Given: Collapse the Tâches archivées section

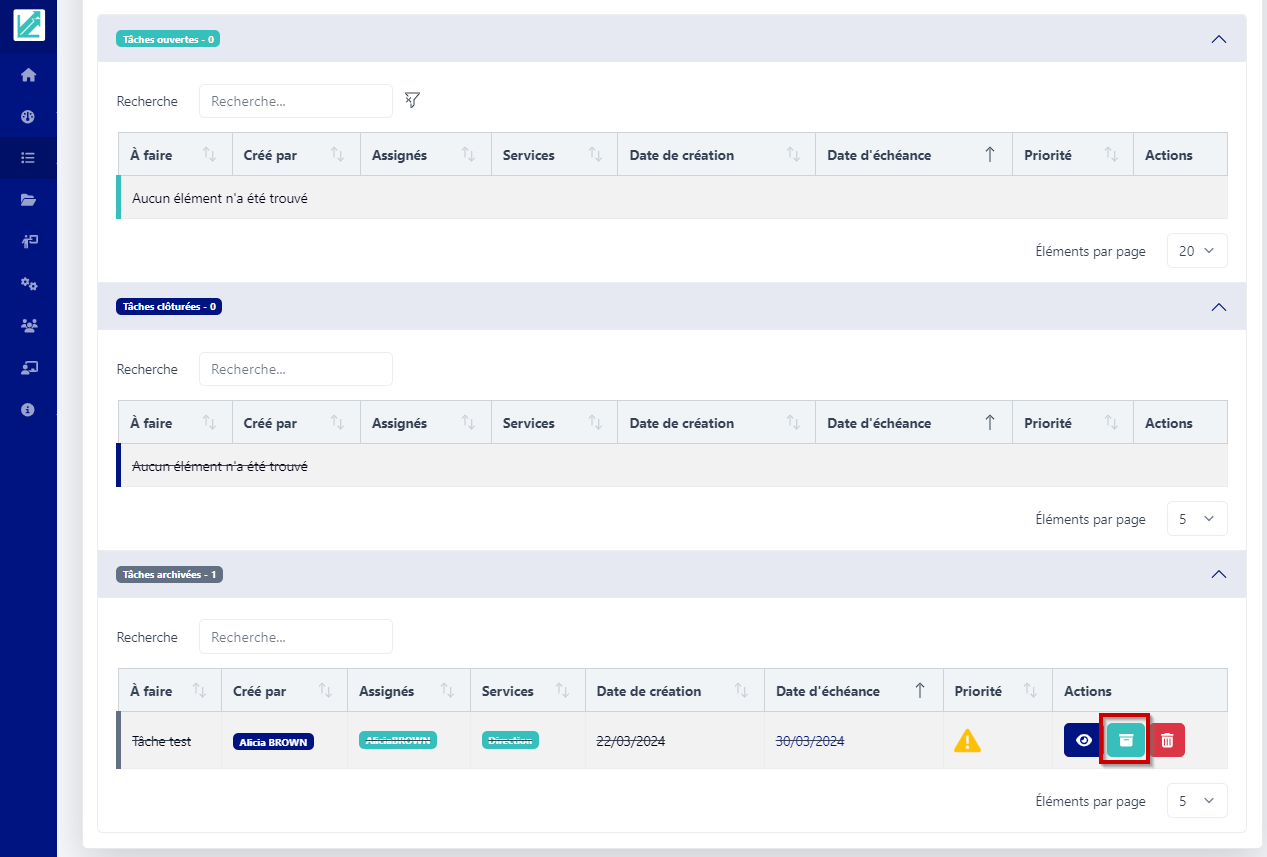Looking at the screenshot, I should click(x=1218, y=575).
